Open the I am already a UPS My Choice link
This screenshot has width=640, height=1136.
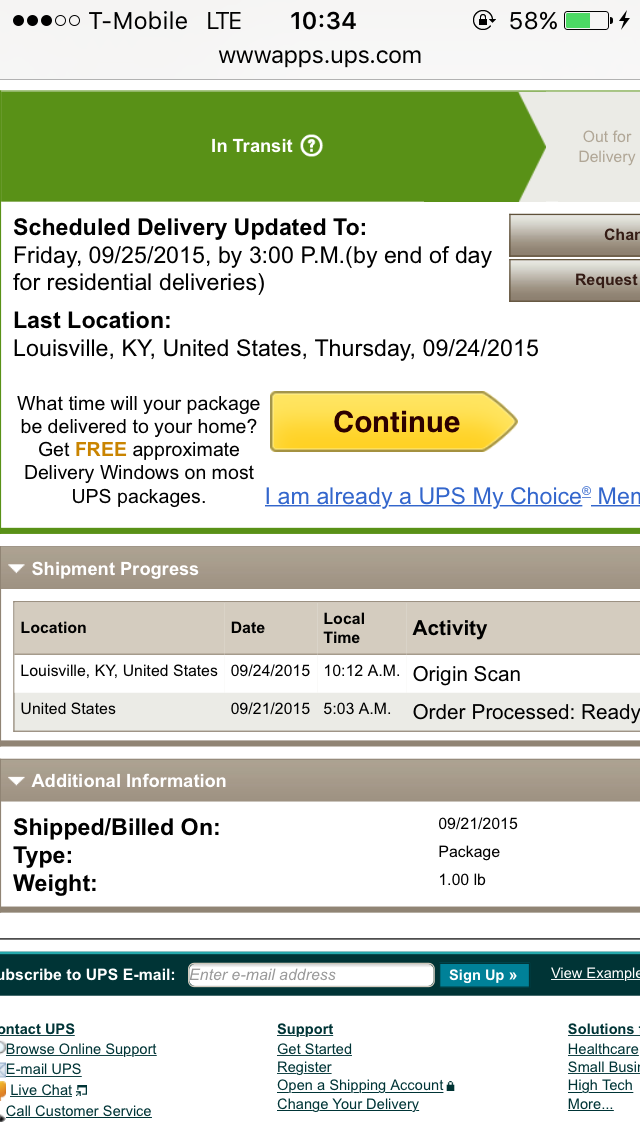tap(452, 496)
